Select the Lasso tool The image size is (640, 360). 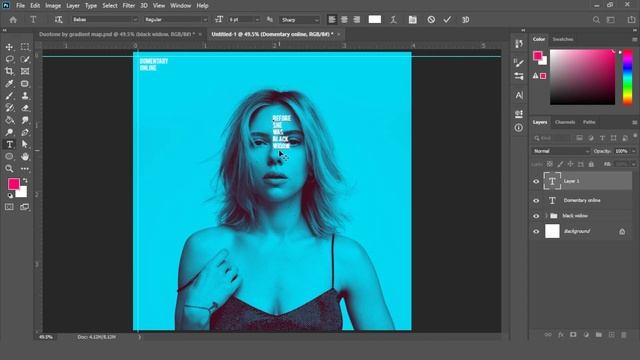(x=9, y=59)
